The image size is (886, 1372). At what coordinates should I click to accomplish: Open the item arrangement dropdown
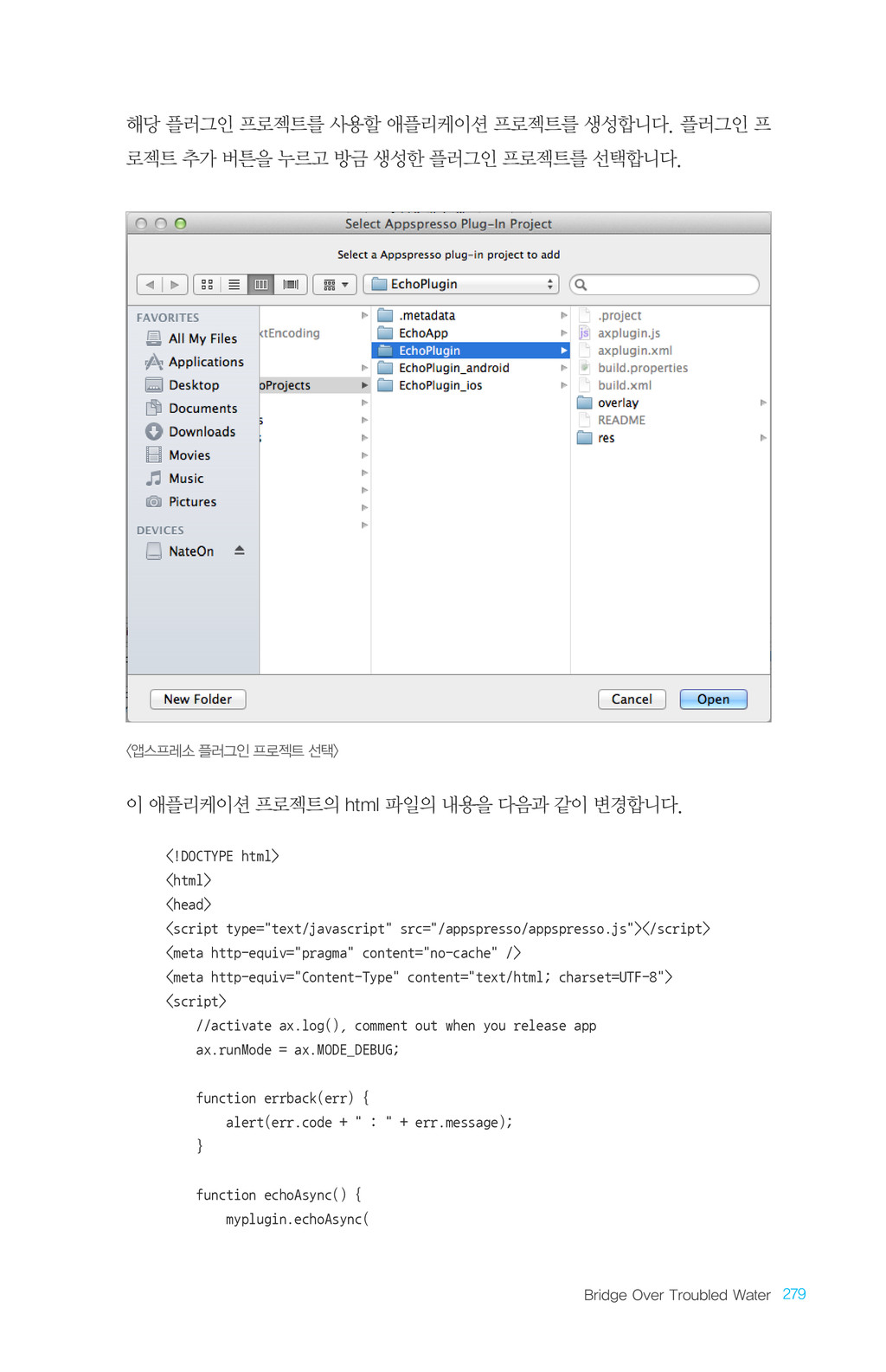[x=336, y=284]
